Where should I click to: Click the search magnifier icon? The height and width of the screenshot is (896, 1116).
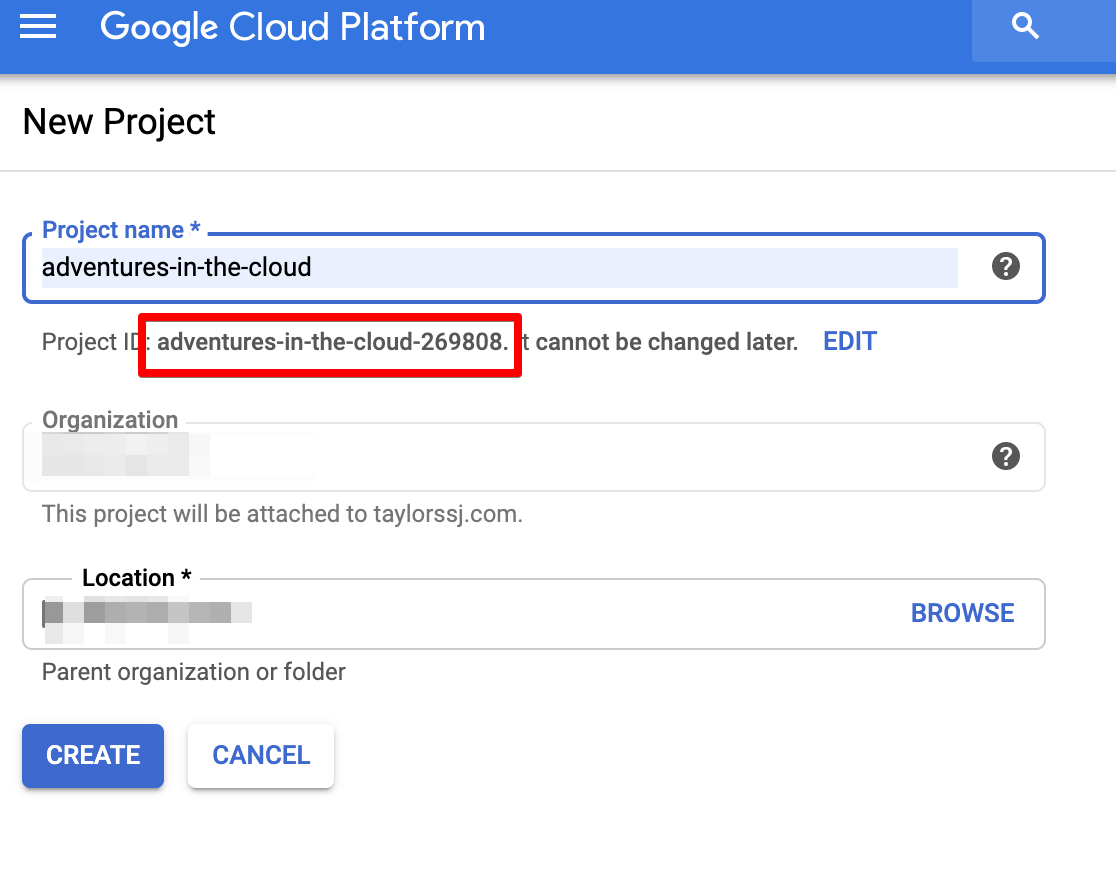click(x=1025, y=27)
